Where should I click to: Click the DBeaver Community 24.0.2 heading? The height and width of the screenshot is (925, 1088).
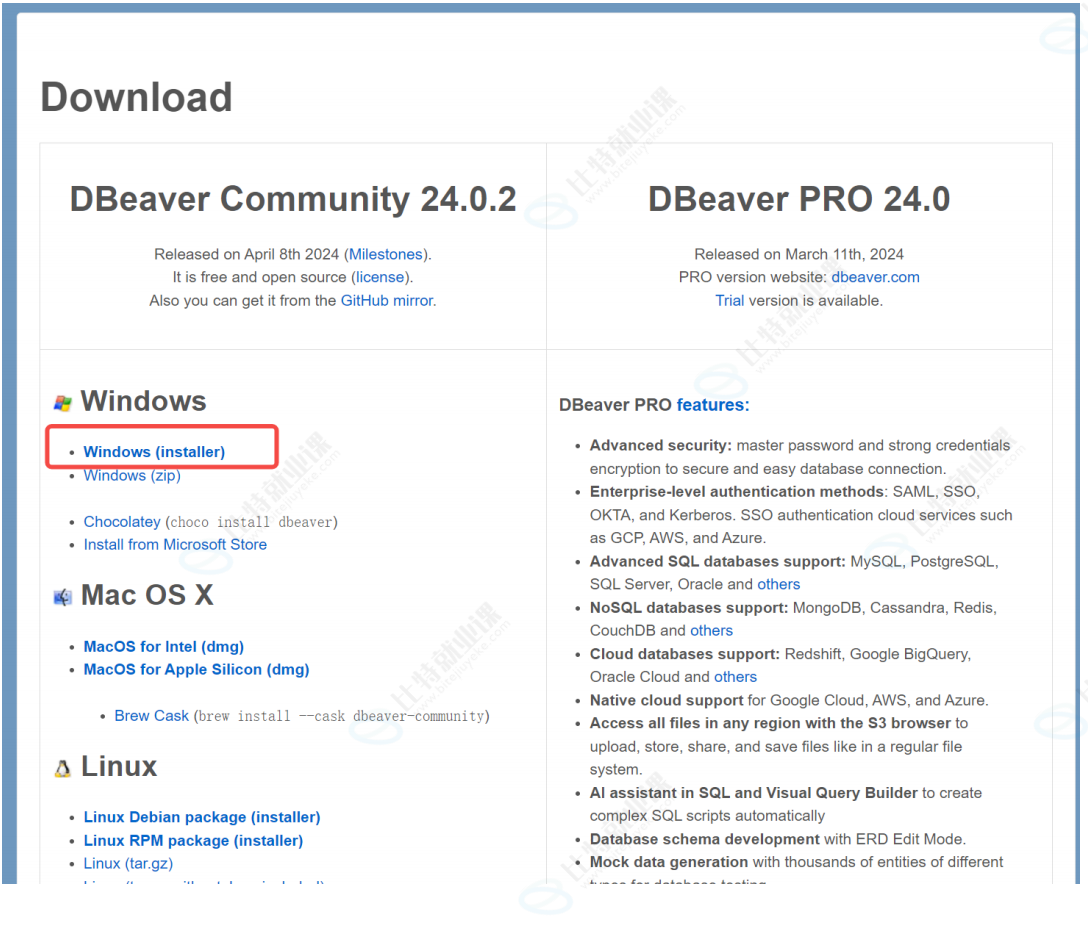293,199
